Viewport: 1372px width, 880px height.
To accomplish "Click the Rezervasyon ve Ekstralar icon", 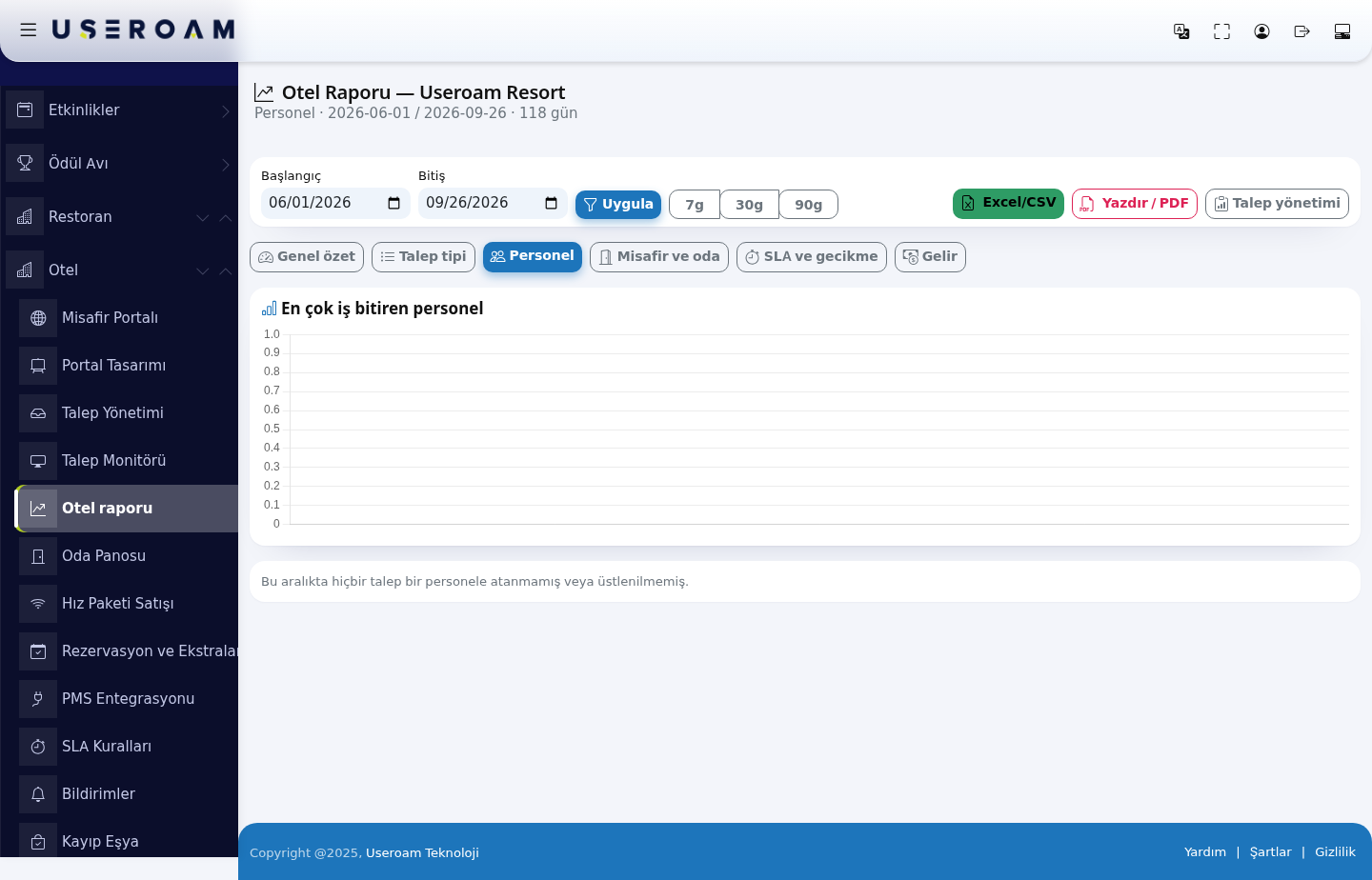I will coord(38,651).
